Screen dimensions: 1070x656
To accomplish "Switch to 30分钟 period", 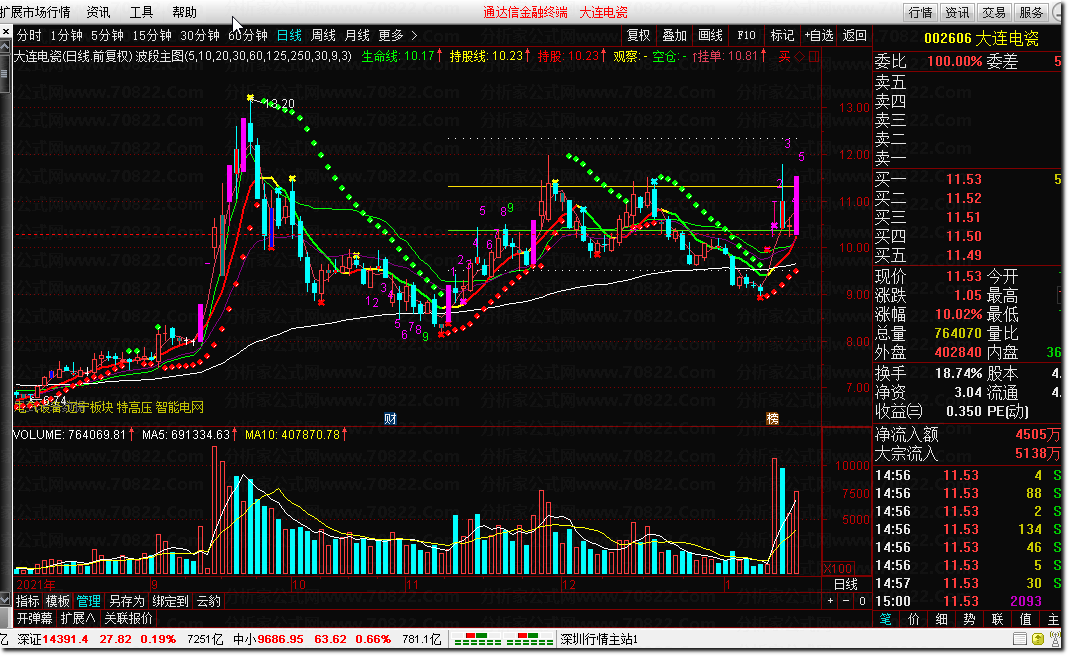I will [x=200, y=35].
